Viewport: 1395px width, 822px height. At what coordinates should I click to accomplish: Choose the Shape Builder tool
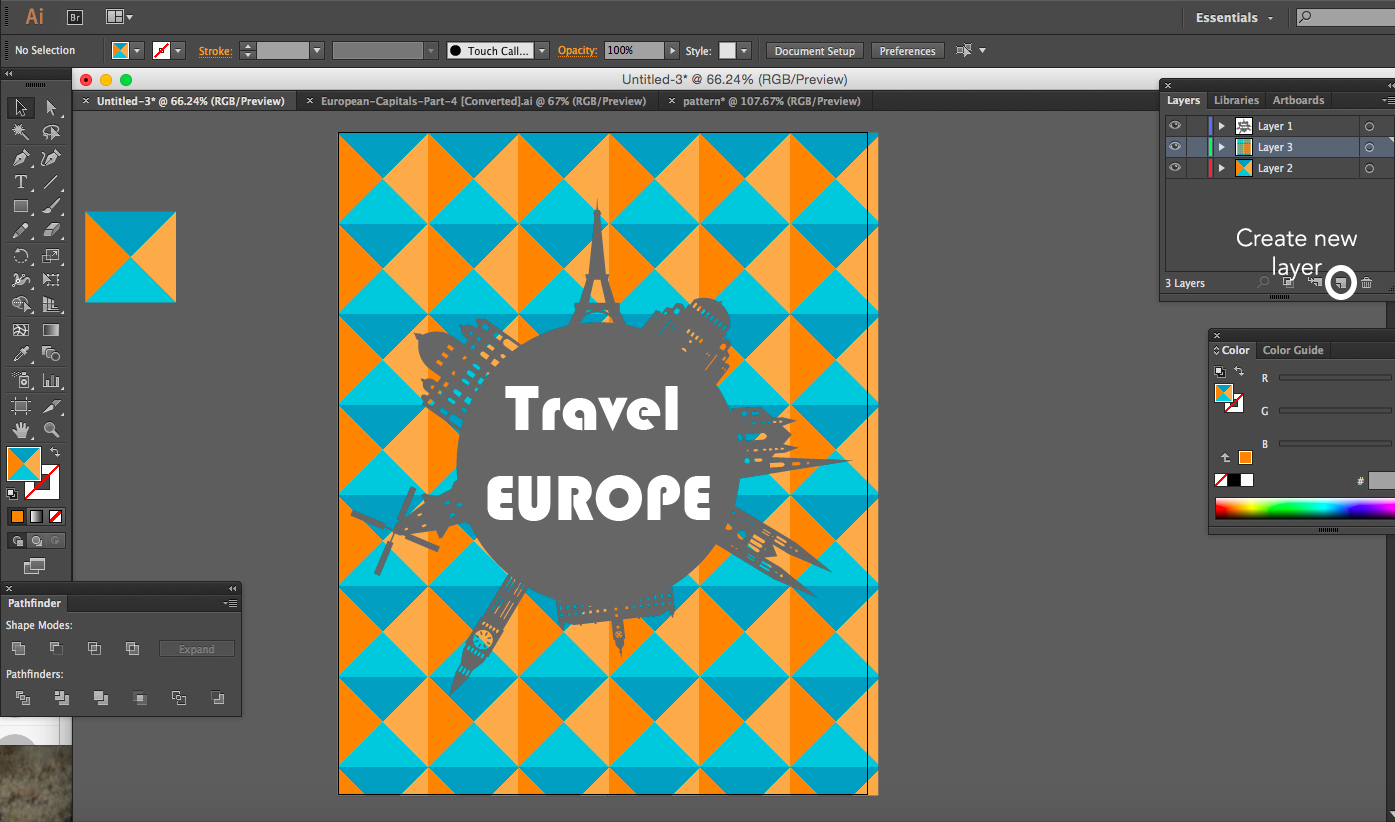point(20,305)
